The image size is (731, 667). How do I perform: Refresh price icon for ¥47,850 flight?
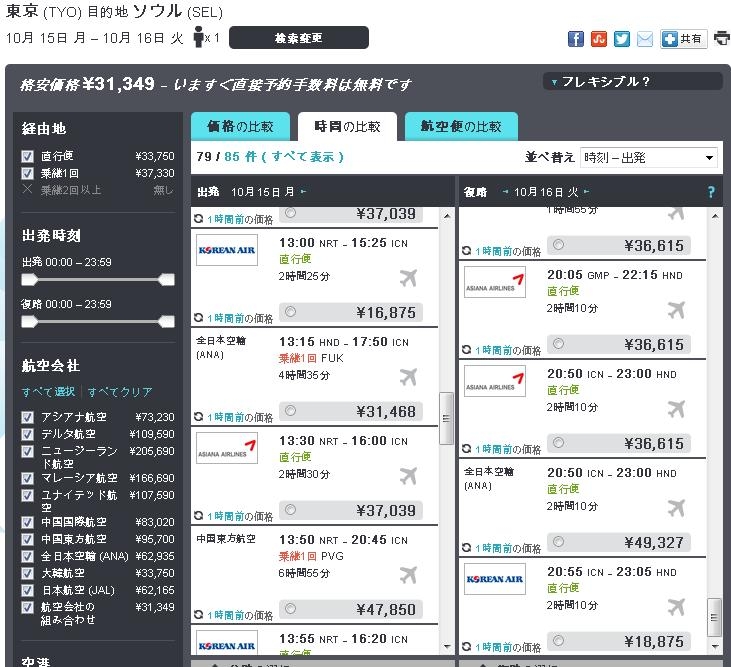pyautogui.click(x=199, y=615)
